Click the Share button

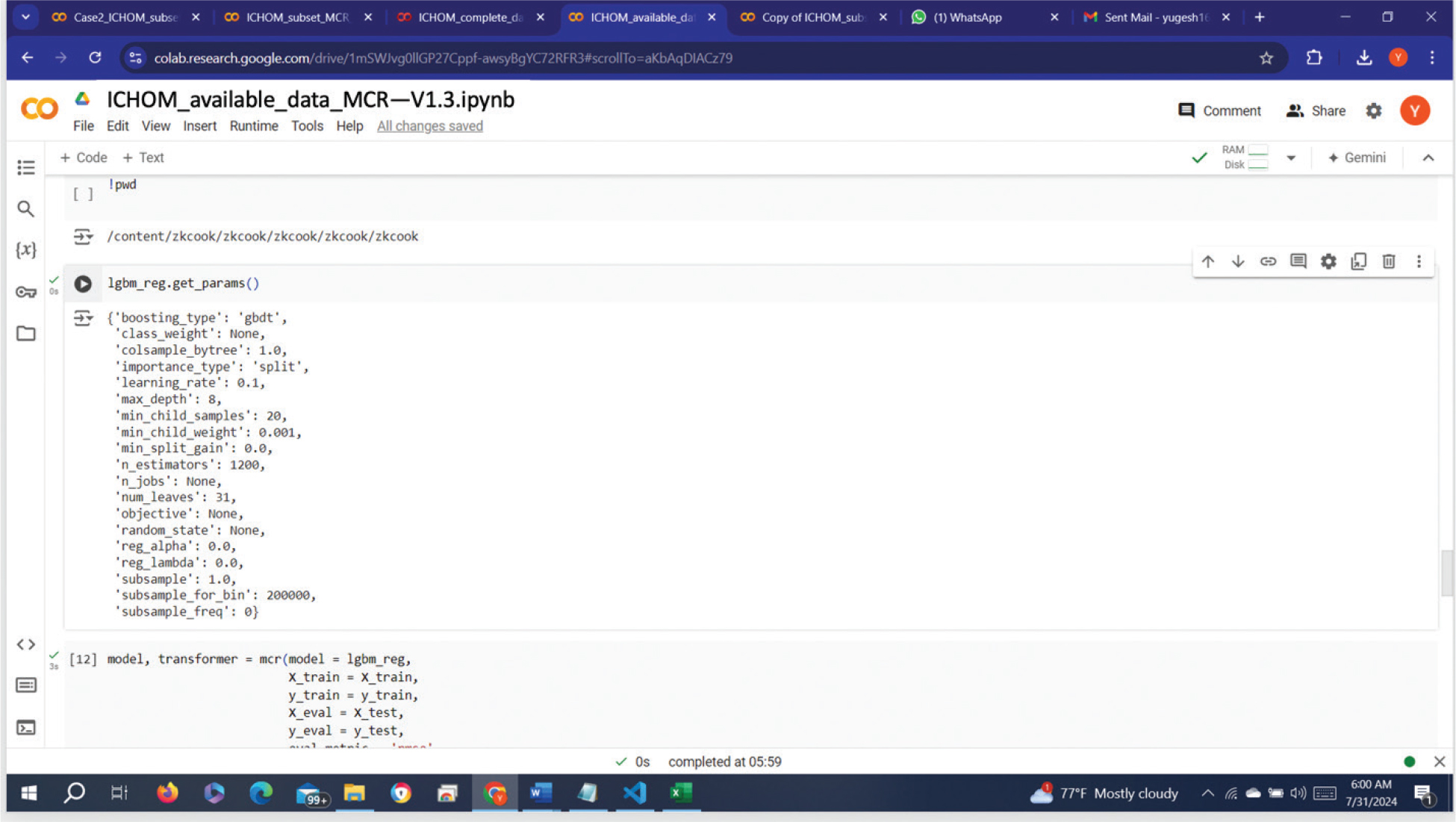(x=1316, y=111)
